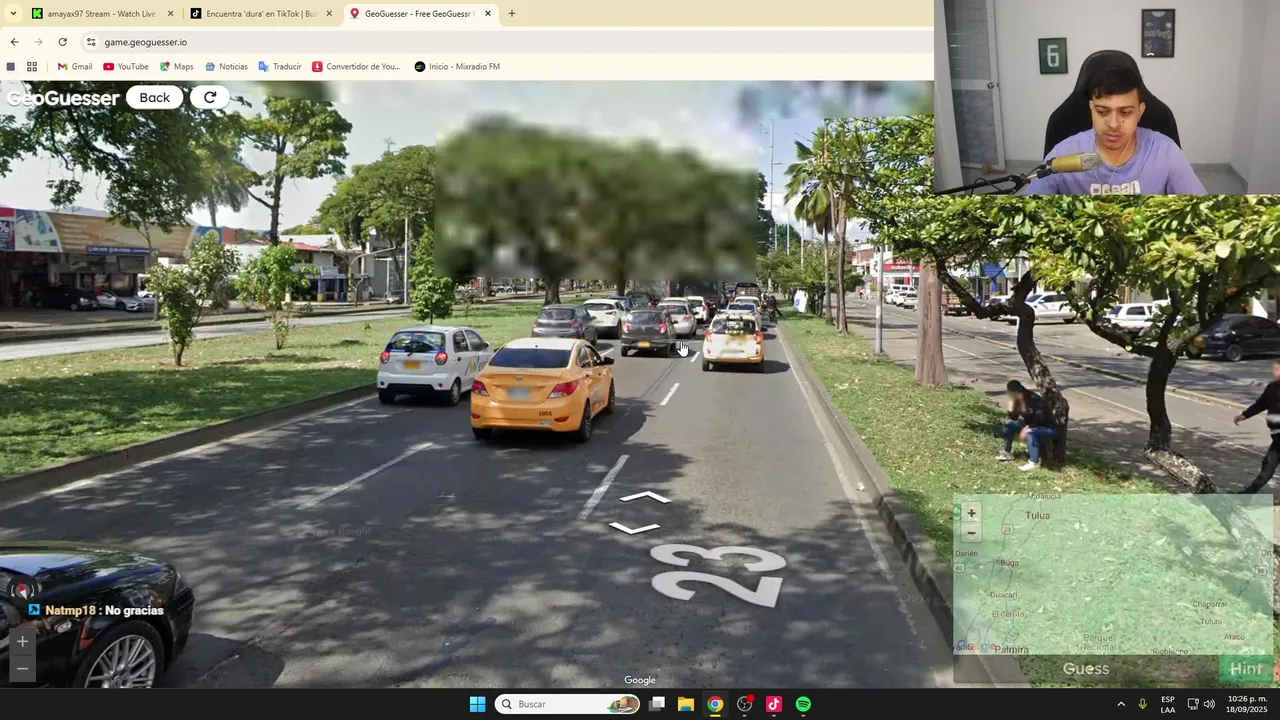Place a guess near Tulua on the map
The image size is (1280, 720).
click(x=1038, y=515)
